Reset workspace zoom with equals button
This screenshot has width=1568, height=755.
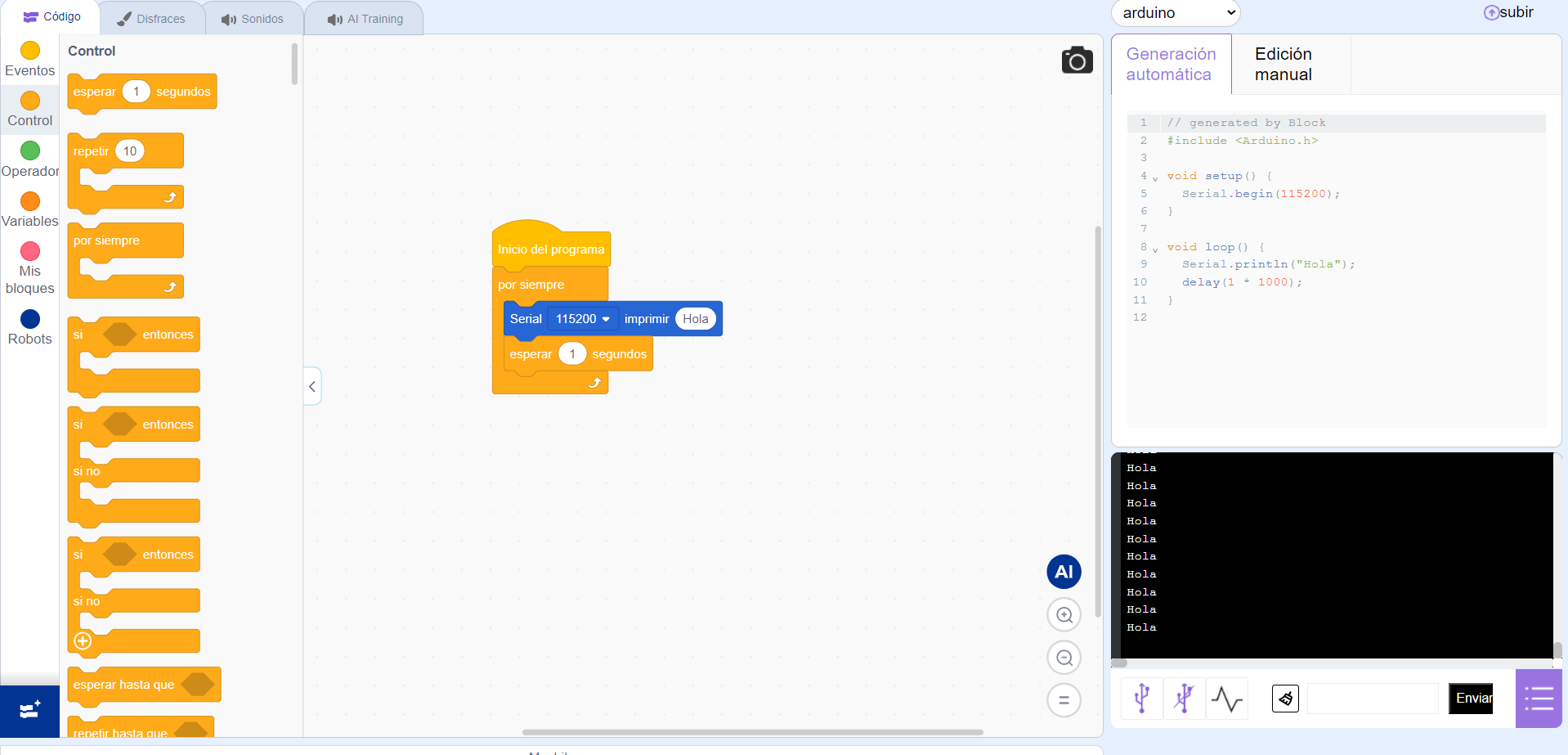(1064, 700)
